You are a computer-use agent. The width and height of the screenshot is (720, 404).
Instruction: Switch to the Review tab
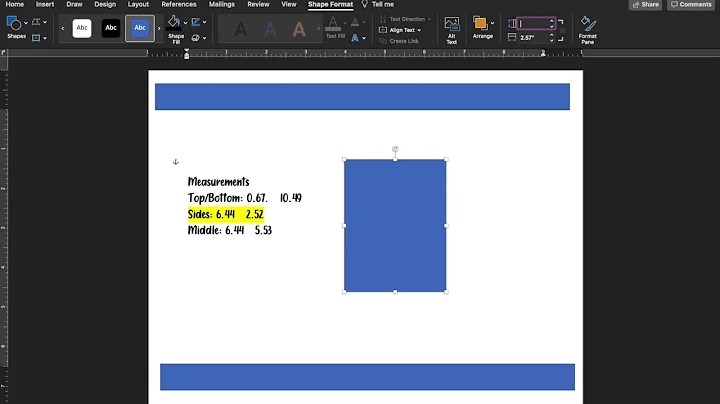[258, 4]
